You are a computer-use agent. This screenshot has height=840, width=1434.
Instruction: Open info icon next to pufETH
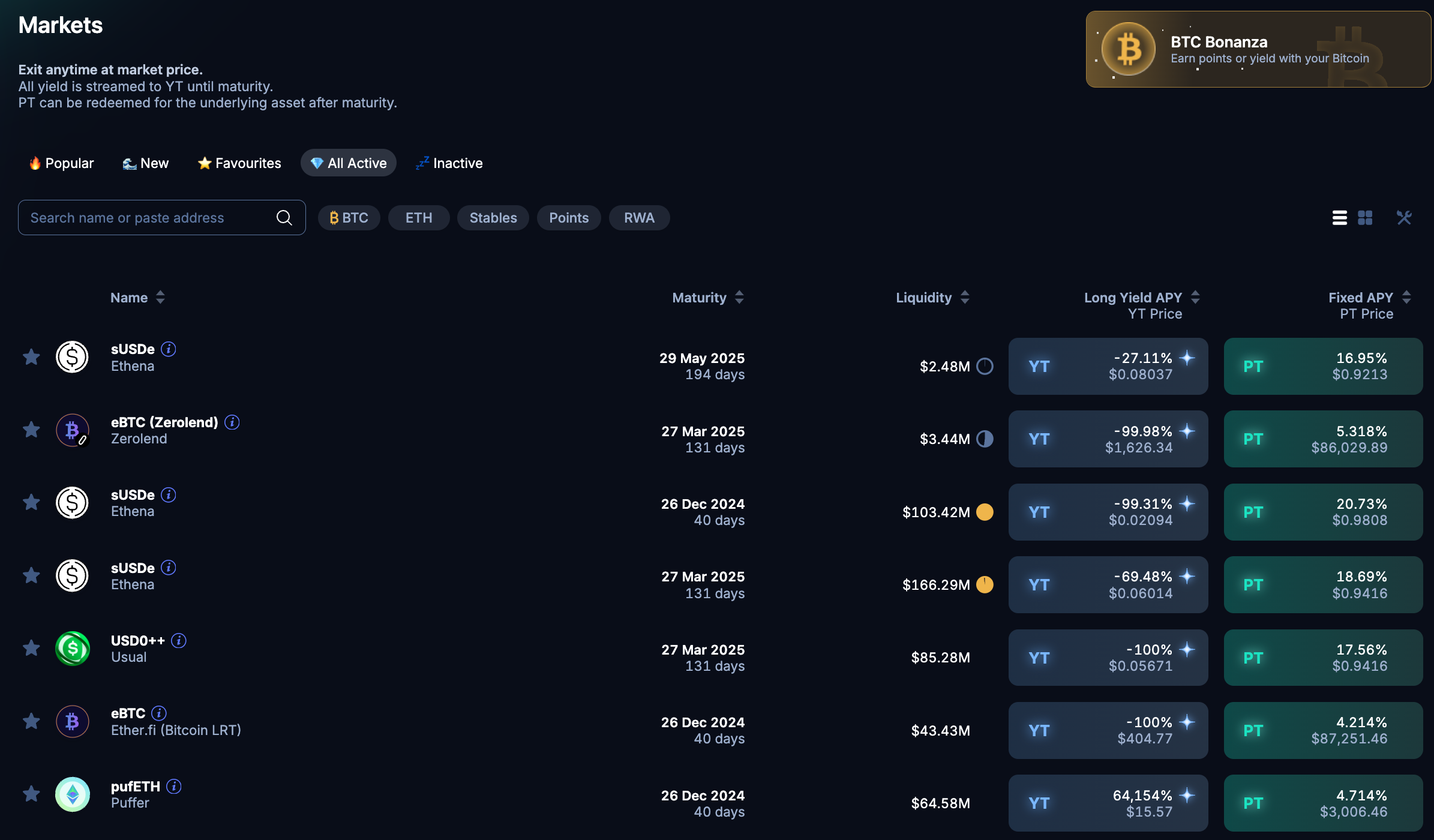pyautogui.click(x=174, y=787)
